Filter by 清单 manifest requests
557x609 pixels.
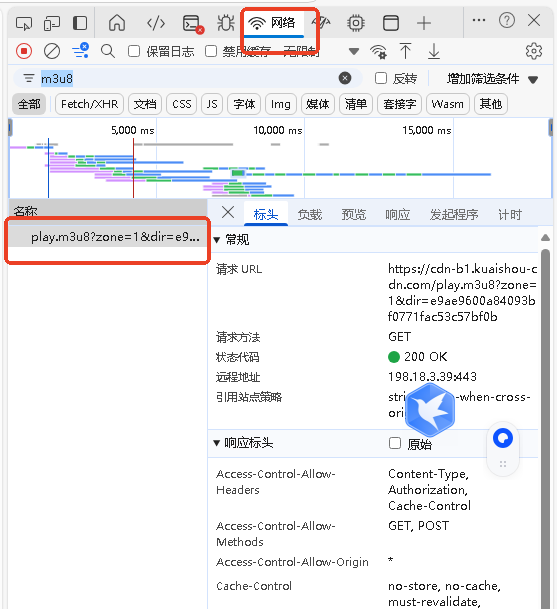coord(355,104)
